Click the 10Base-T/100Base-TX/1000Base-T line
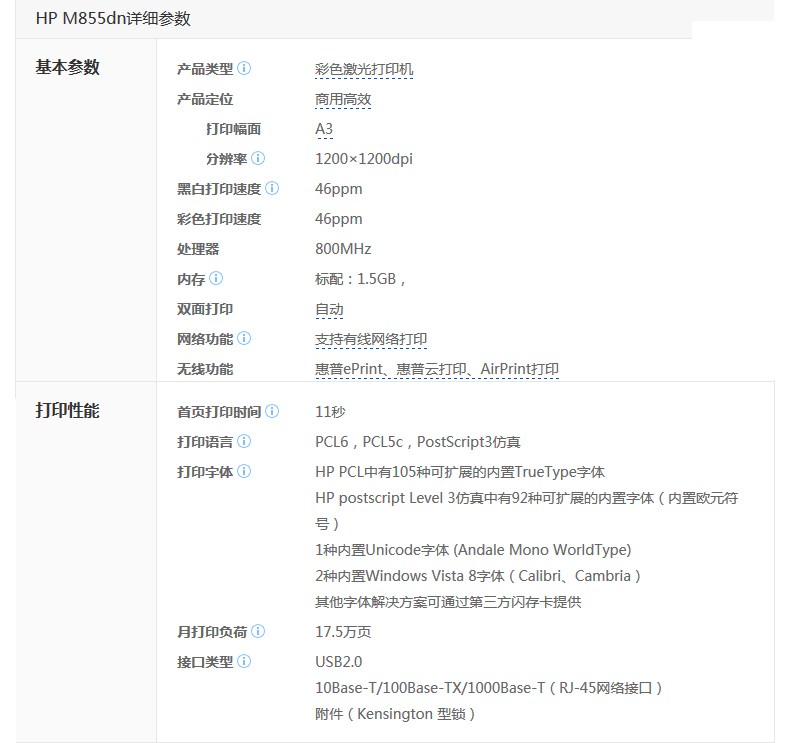The height and width of the screenshot is (743, 790). tap(488, 688)
